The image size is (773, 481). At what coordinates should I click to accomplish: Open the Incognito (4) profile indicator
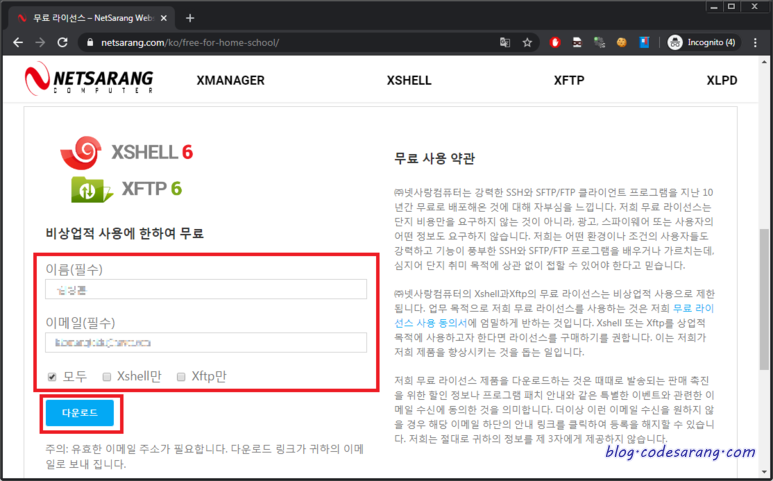(x=702, y=43)
